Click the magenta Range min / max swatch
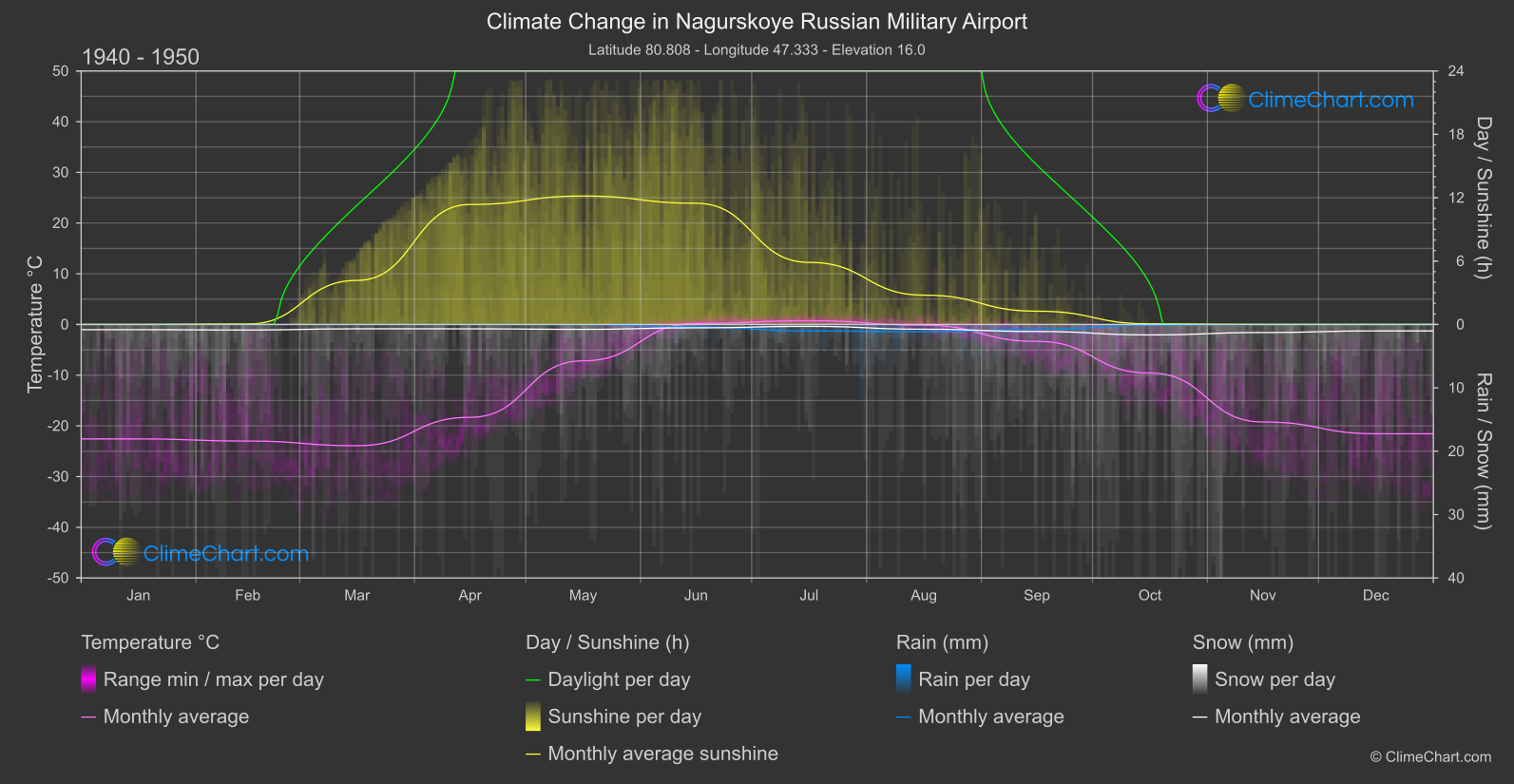The image size is (1514, 784). click(x=88, y=679)
